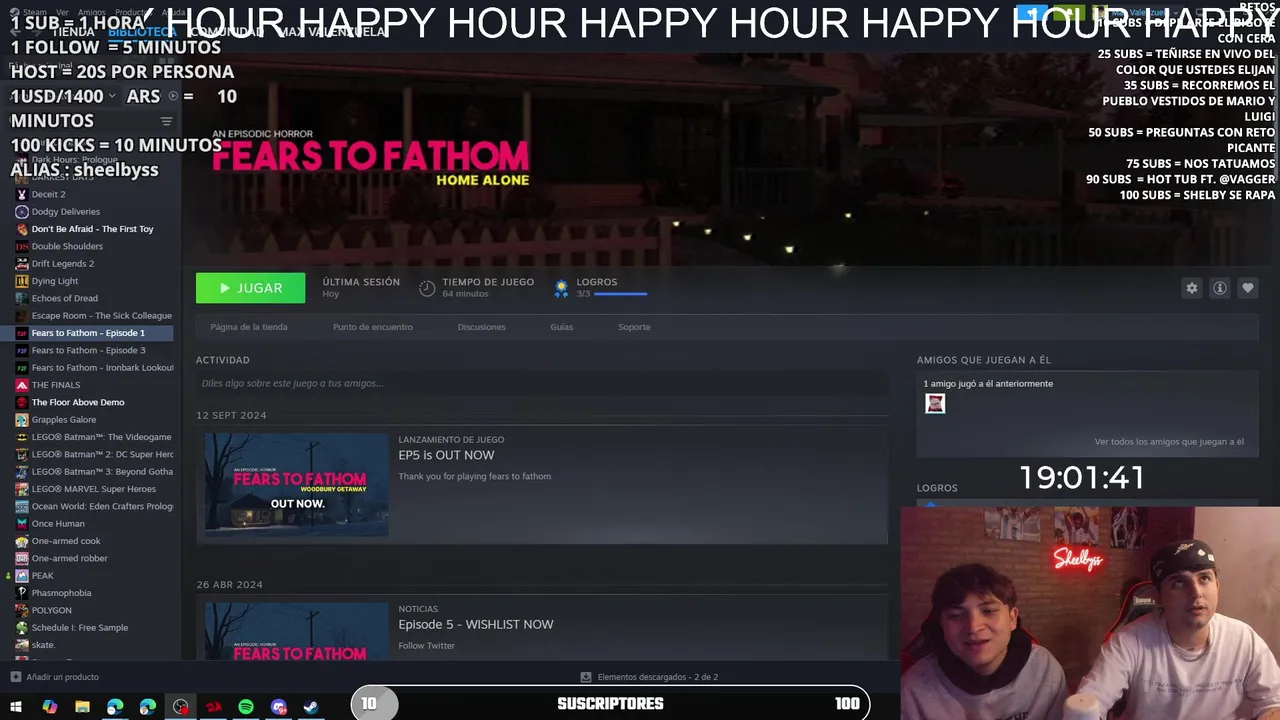Go to the Discusiones tab
Viewport: 1280px width, 720px height.
pyautogui.click(x=481, y=327)
